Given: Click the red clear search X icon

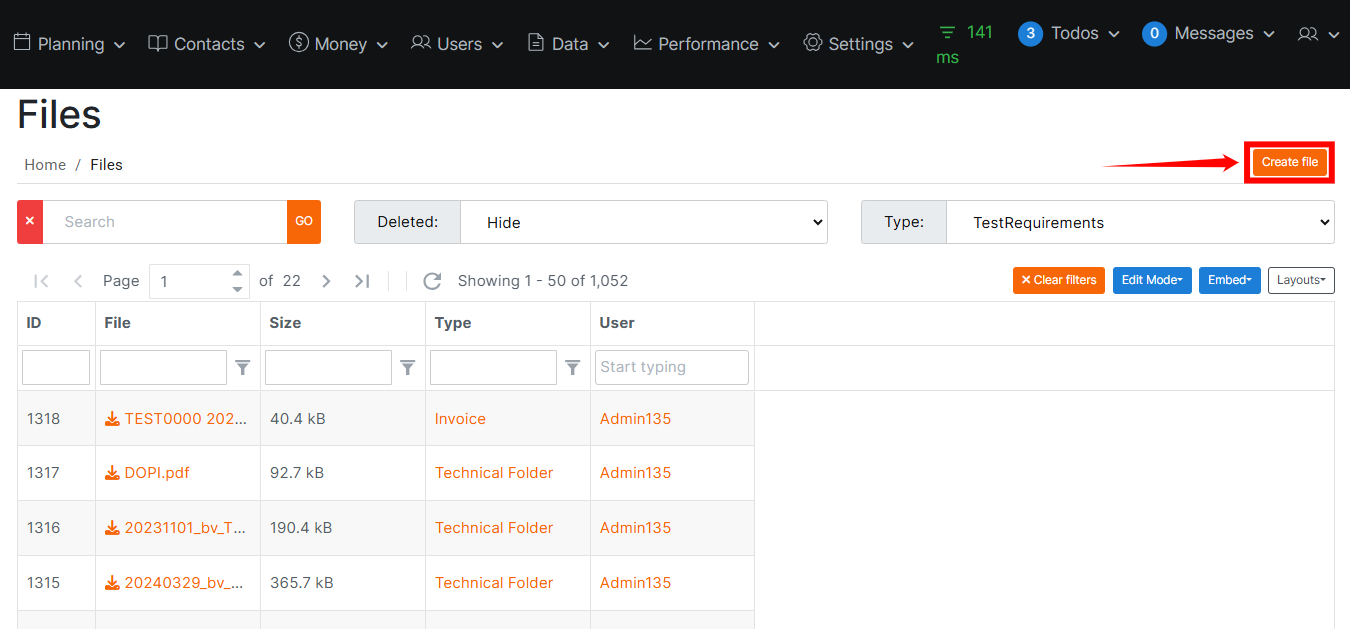Looking at the screenshot, I should pos(30,222).
